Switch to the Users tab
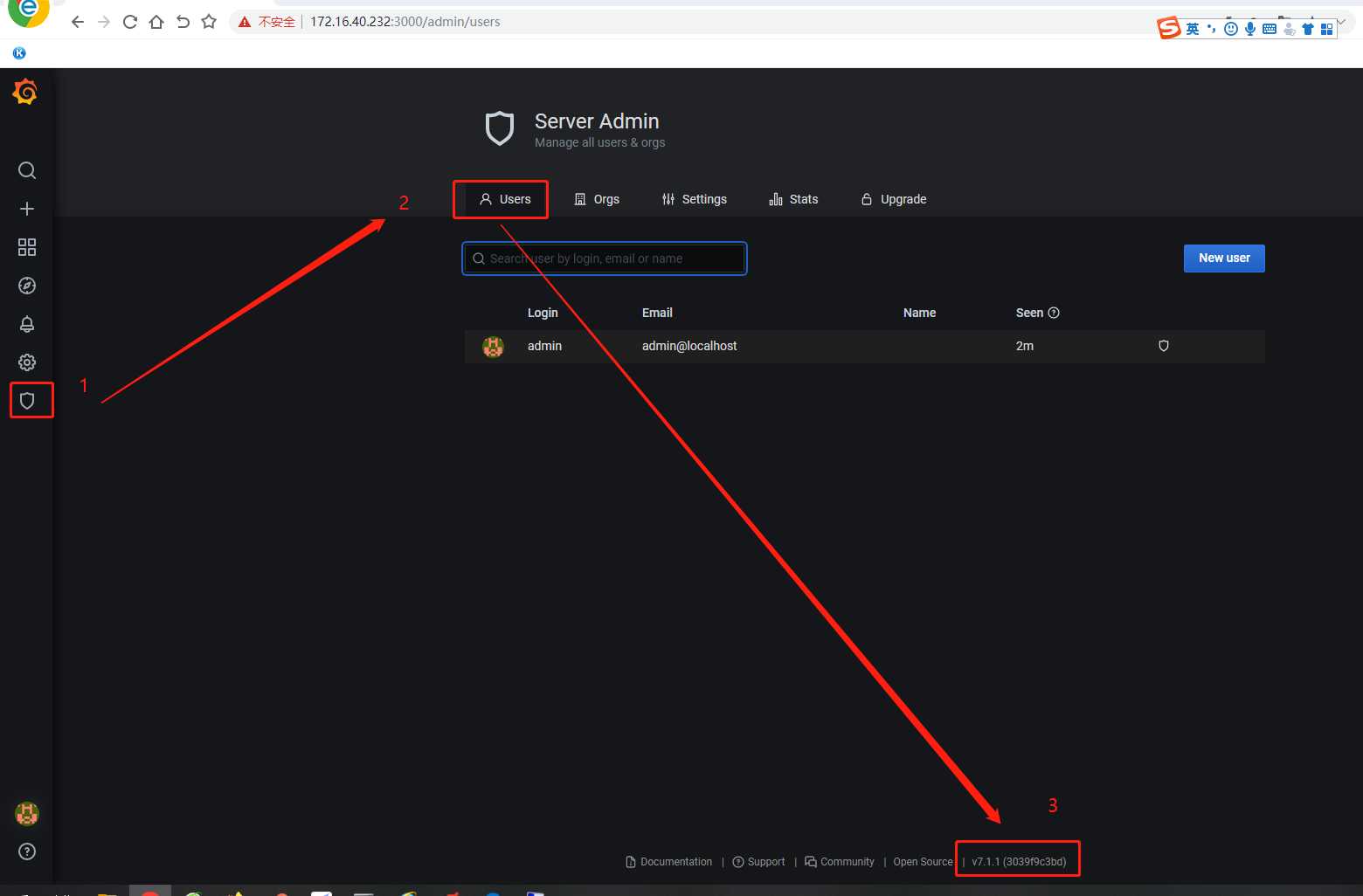The image size is (1363, 896). pos(505,199)
